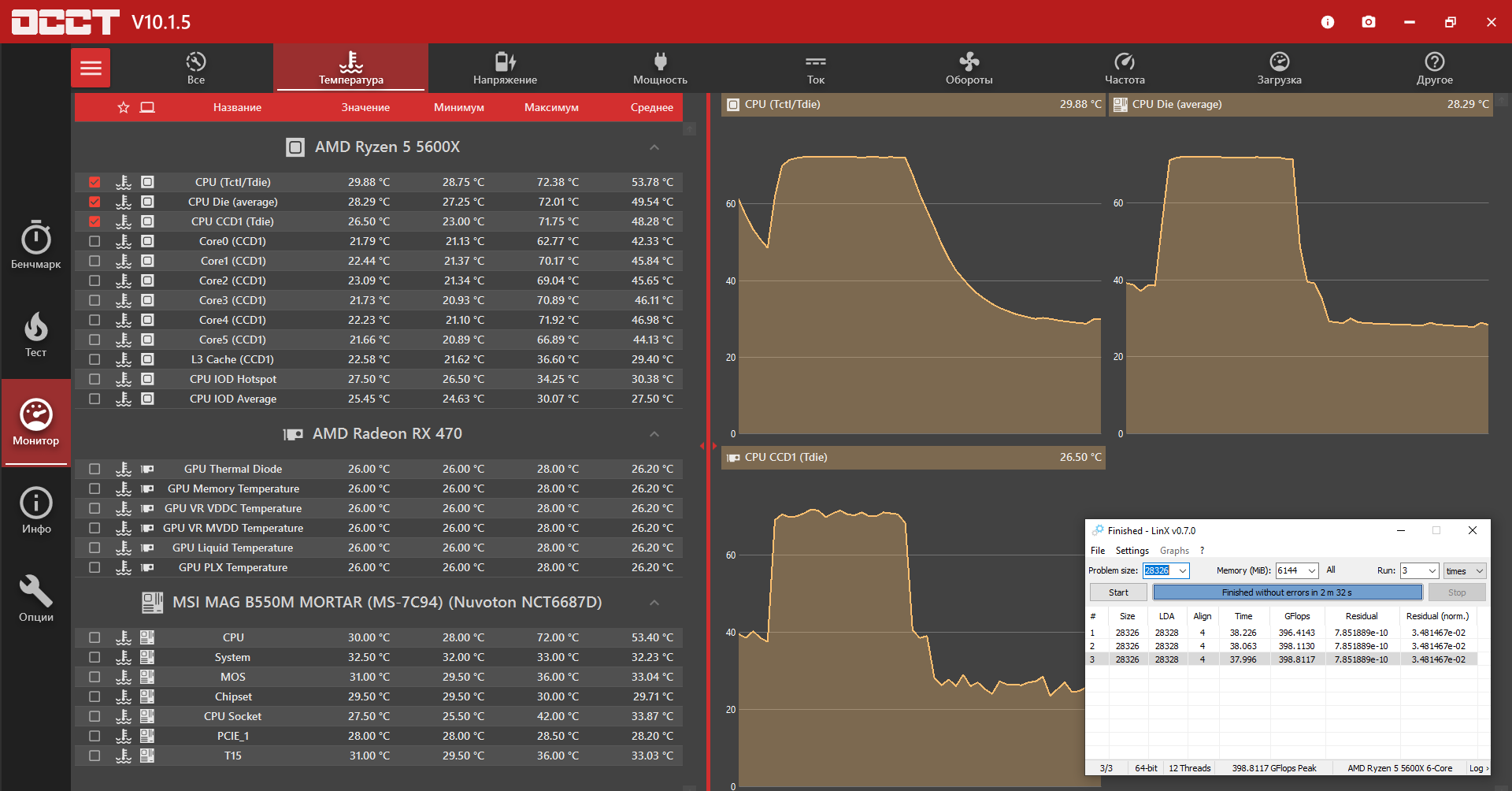Switch to the Другое tab
The image size is (1512, 791).
click(1435, 68)
